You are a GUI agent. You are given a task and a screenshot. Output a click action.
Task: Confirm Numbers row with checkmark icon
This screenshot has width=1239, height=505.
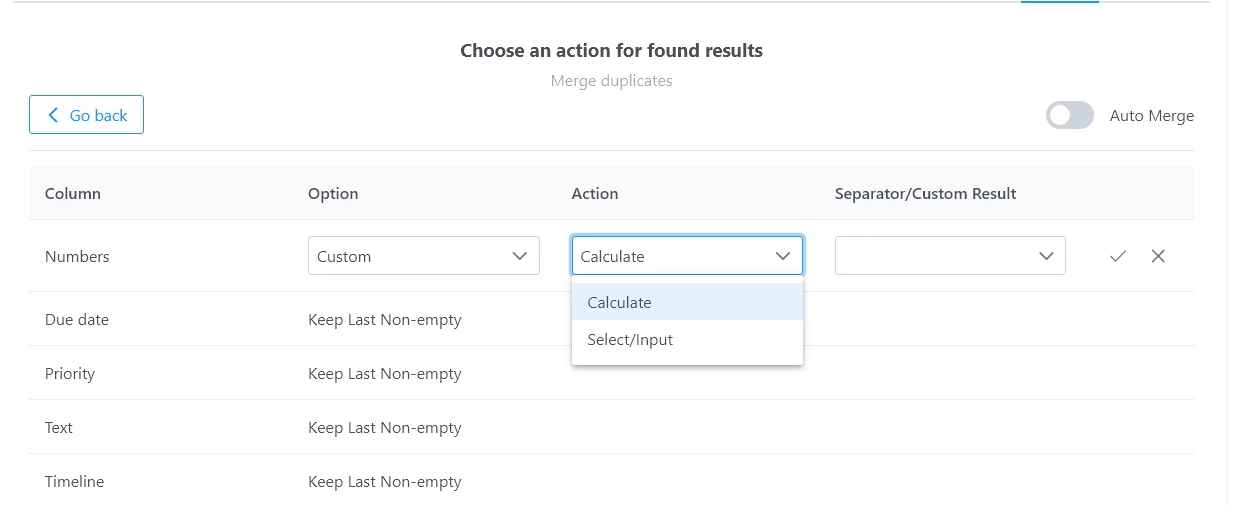(1118, 256)
